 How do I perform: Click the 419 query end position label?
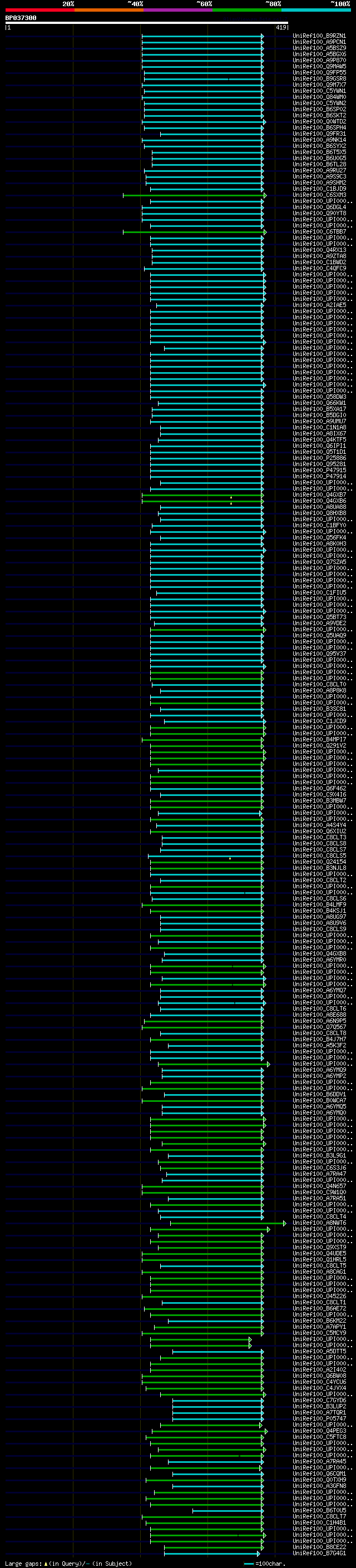click(281, 27)
